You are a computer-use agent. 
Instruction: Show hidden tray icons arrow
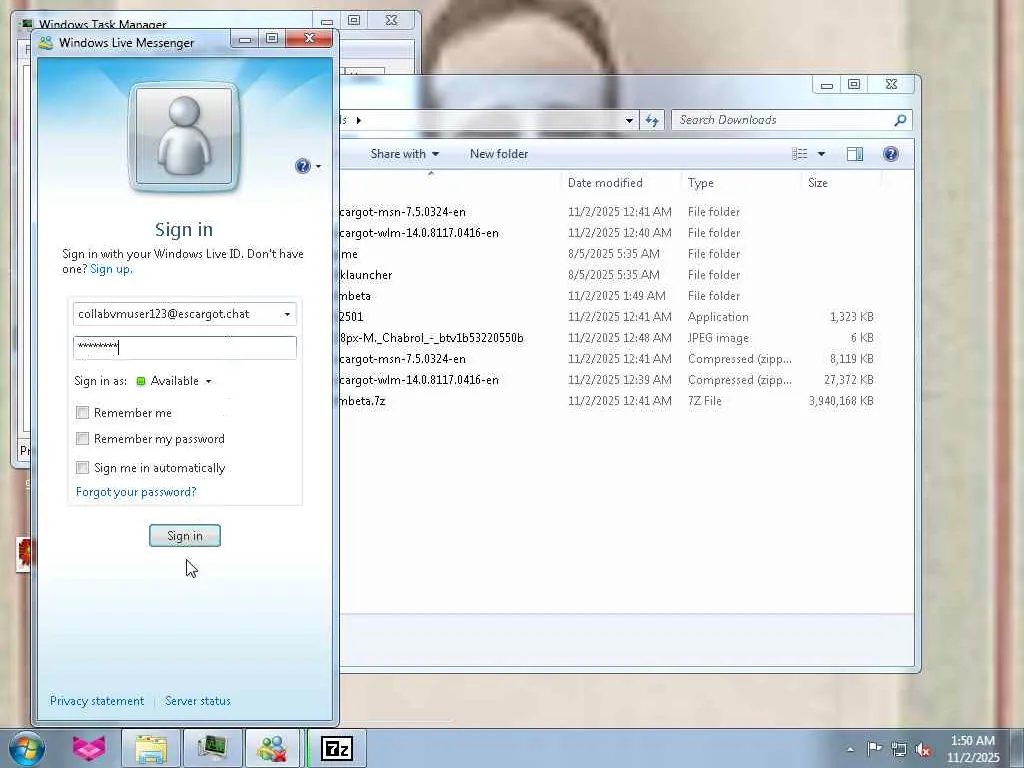pos(850,750)
